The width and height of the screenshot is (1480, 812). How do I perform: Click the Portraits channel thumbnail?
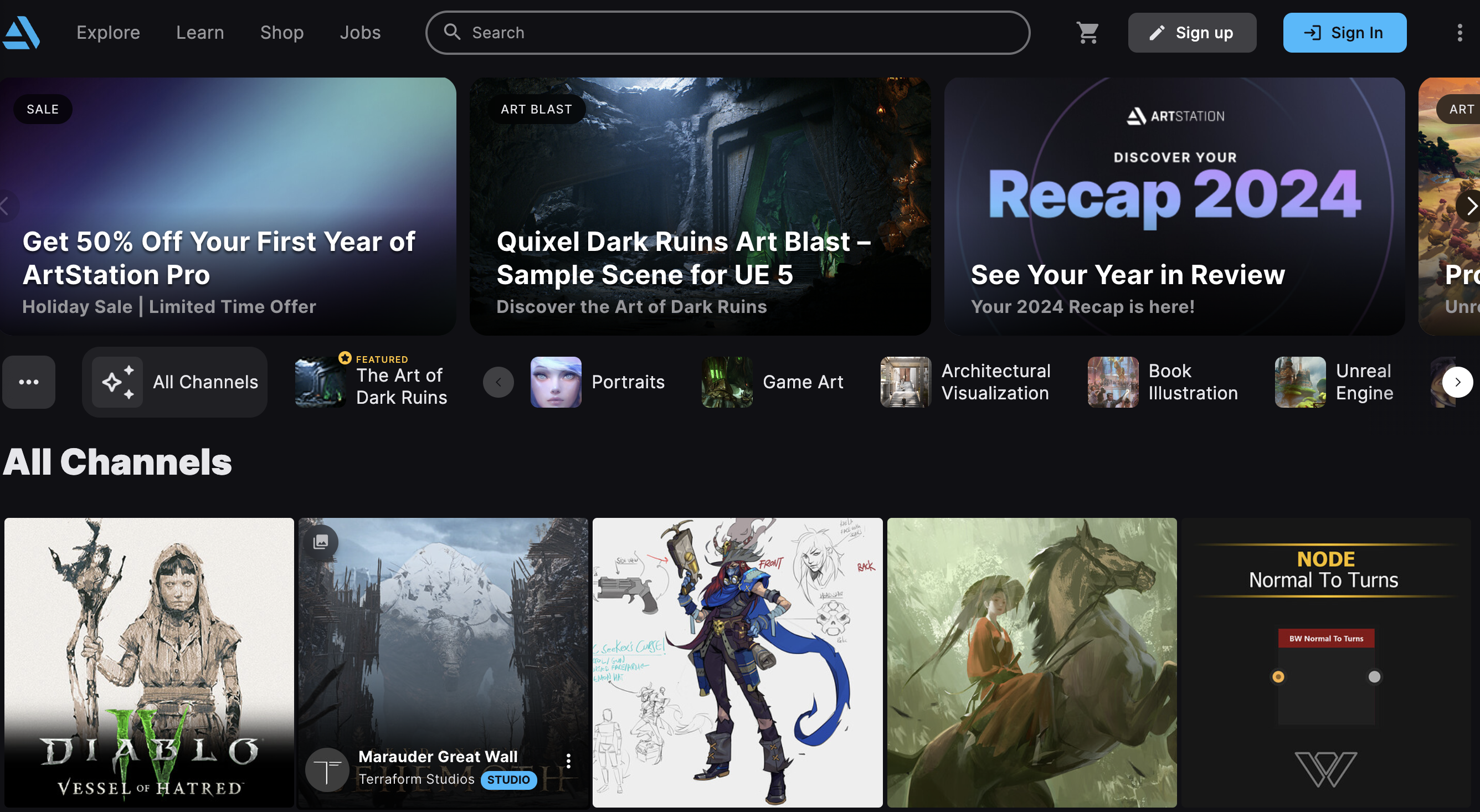(556, 382)
